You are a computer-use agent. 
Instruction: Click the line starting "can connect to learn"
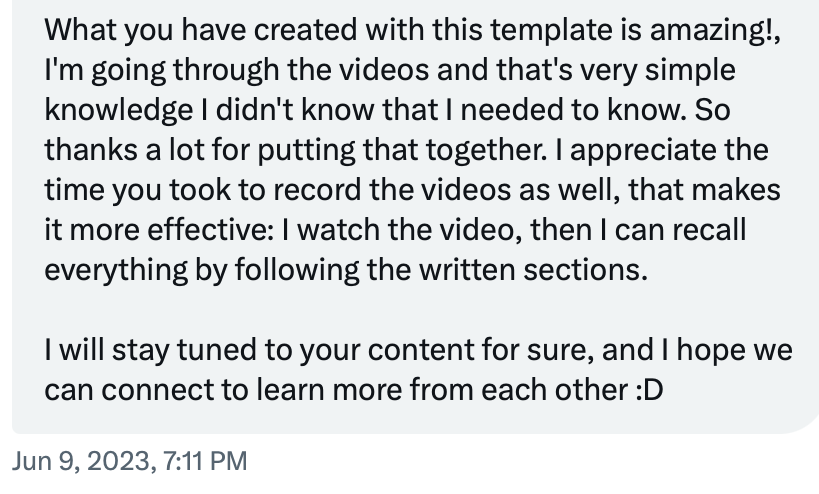point(354,390)
